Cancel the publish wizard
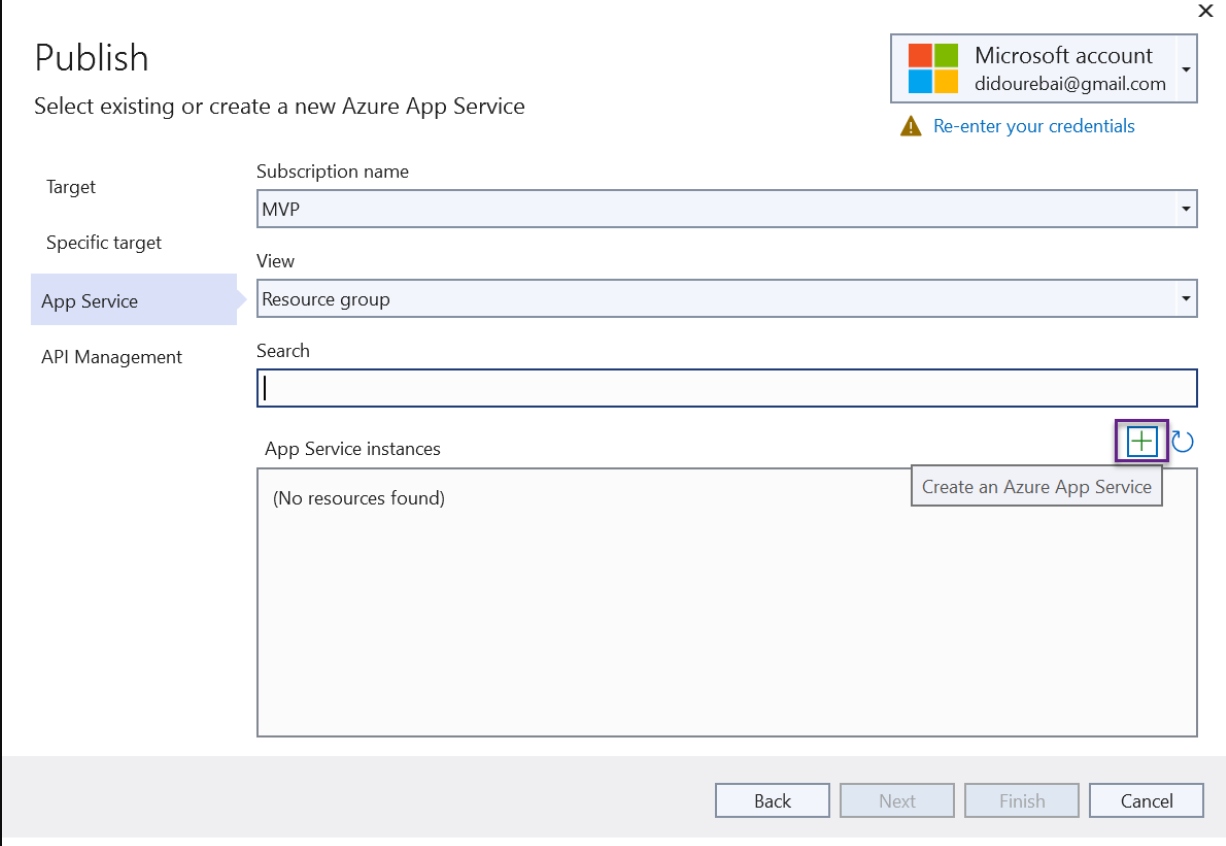Image resolution: width=1226 pixels, height=846 pixels. (x=1146, y=801)
